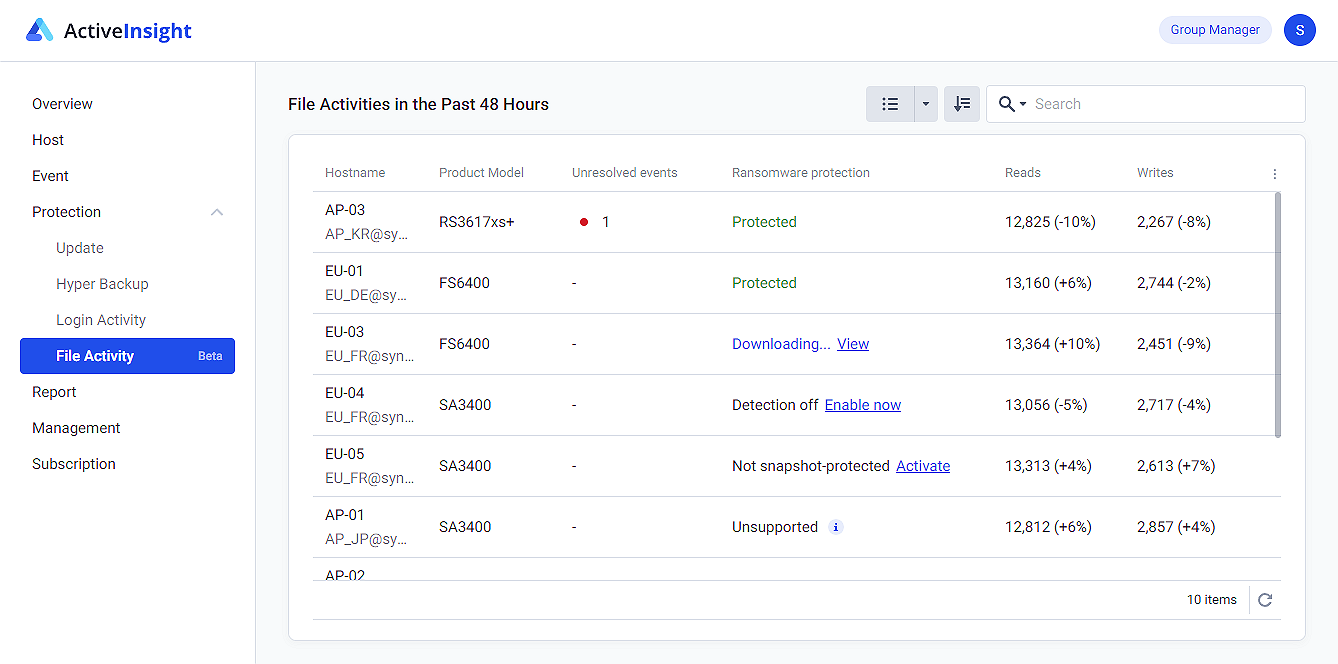Open the Subscription page
This screenshot has height=664, width=1338.
[74, 464]
